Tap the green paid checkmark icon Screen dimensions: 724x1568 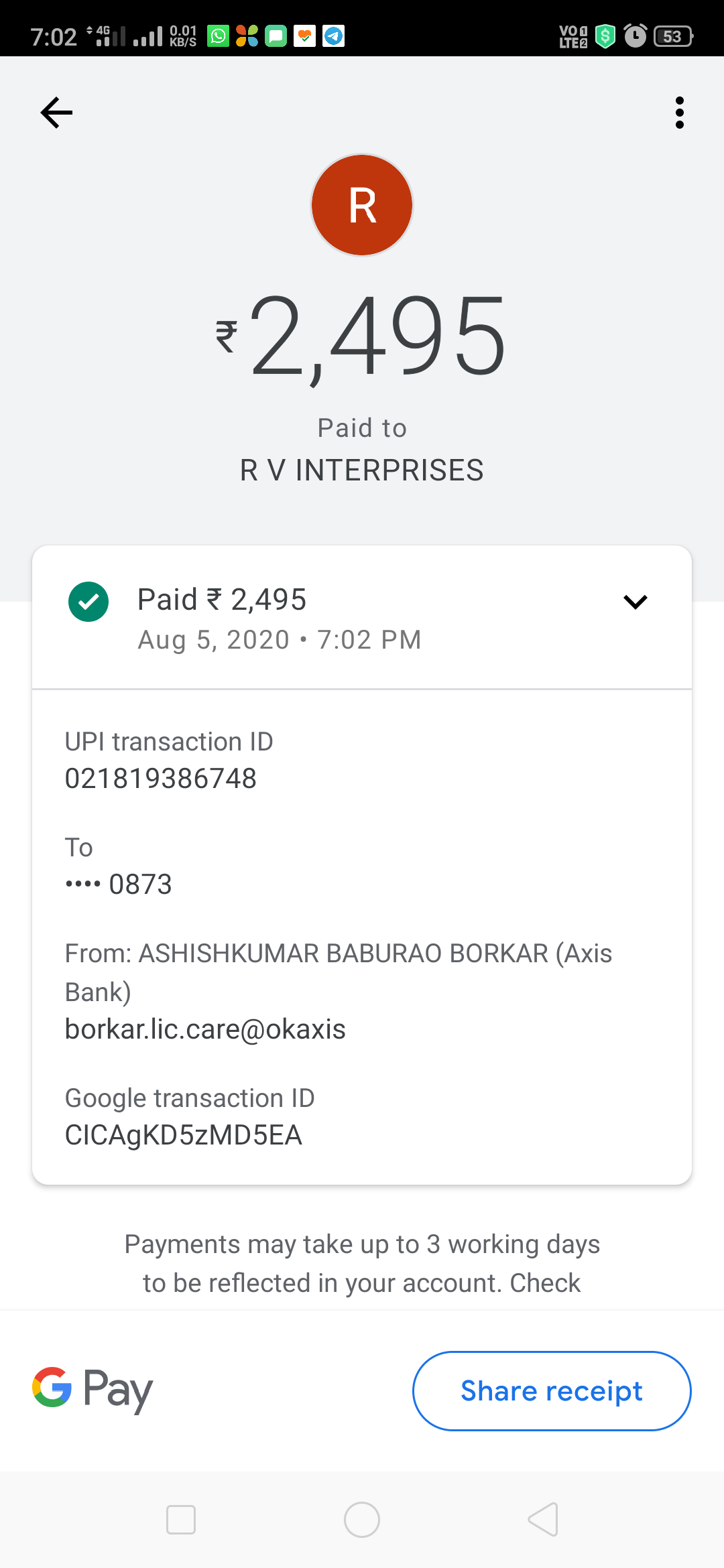[88, 602]
